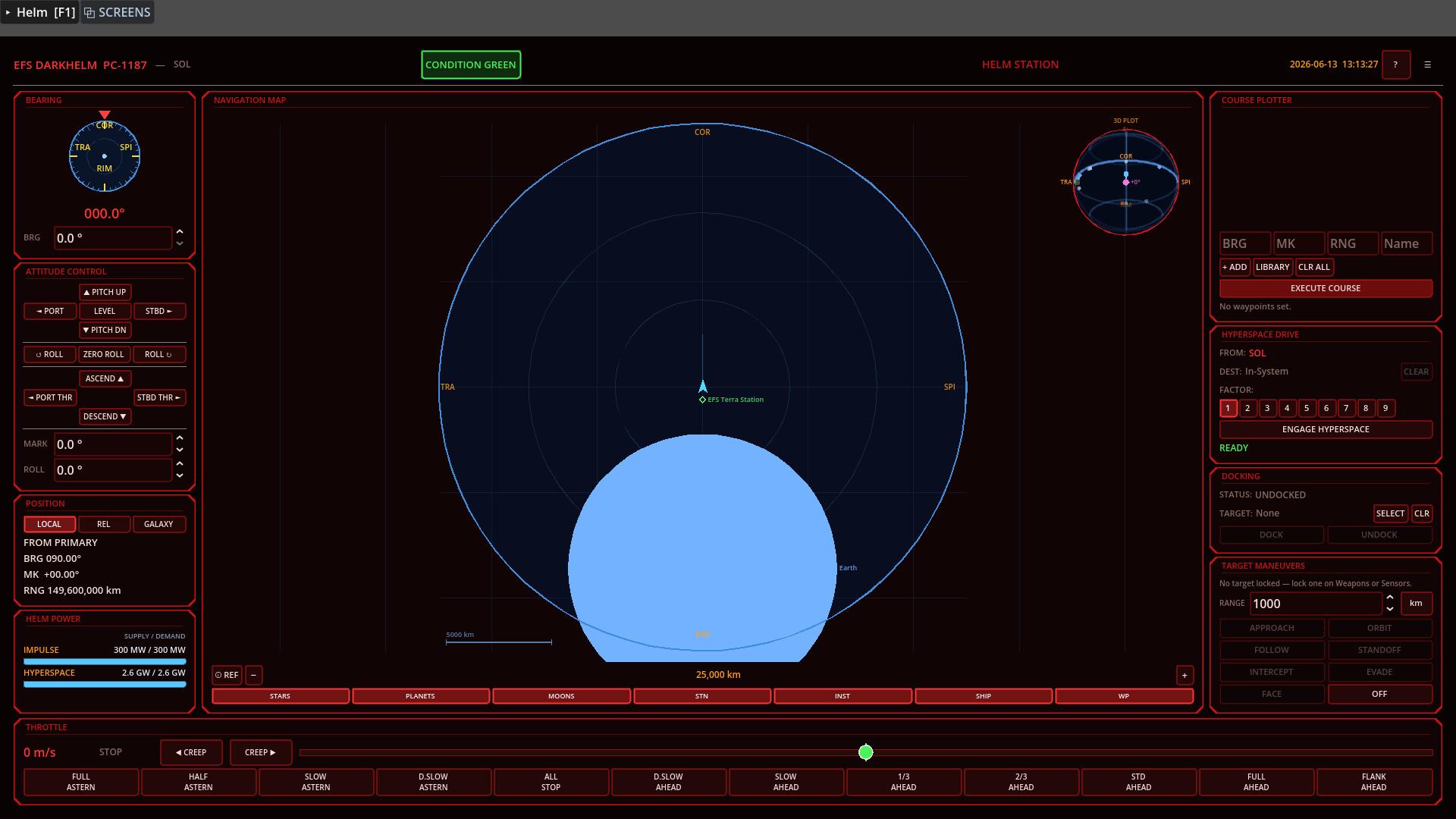The height and width of the screenshot is (819, 1456).
Task: Switch position view to GALAXY
Action: pyautogui.click(x=159, y=524)
